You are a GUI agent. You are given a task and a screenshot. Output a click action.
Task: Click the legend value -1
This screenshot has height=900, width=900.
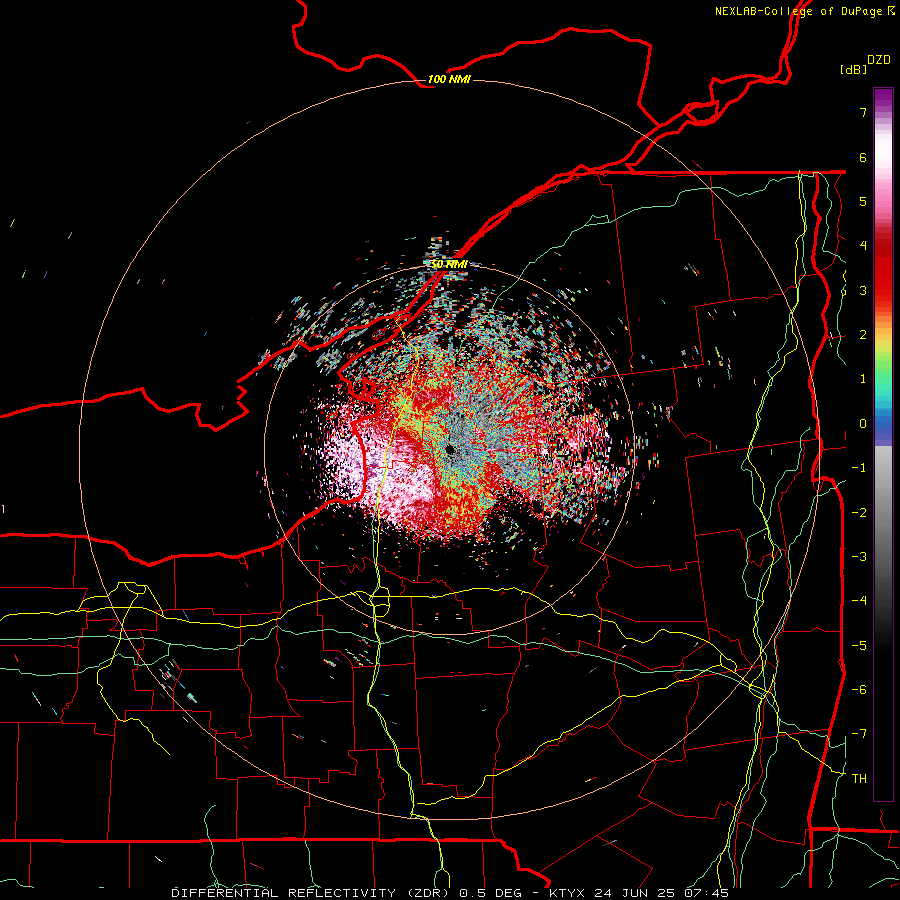859,468
